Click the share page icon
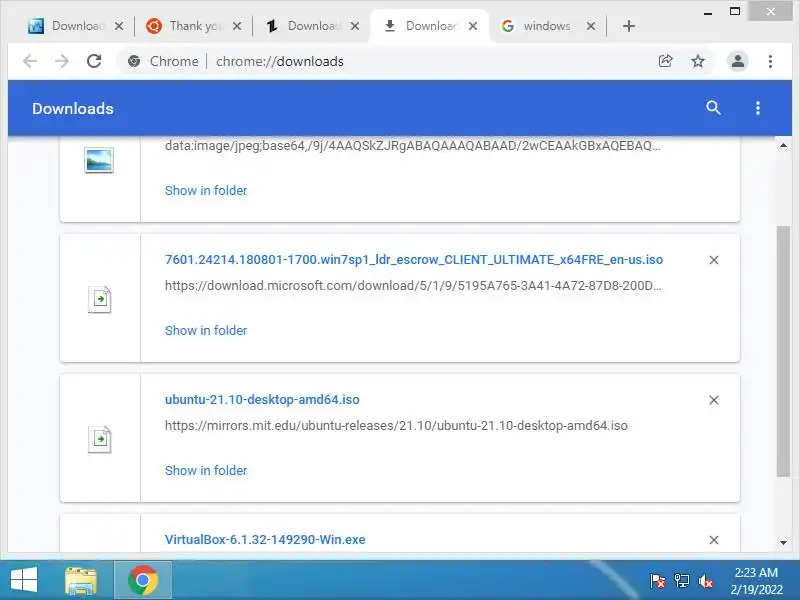 665,61
